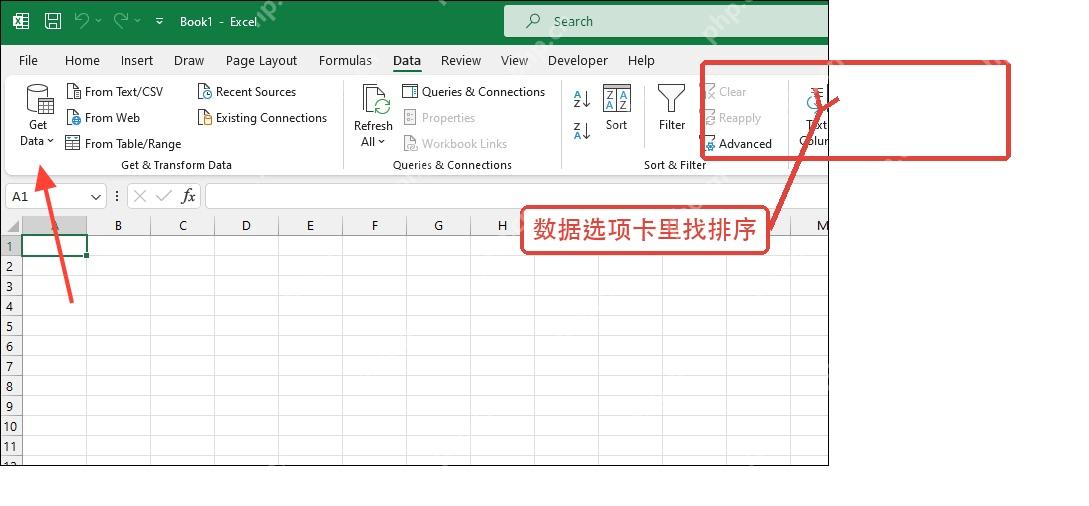The width and height of the screenshot is (1089, 506).
Task: Click Workbook Links
Action: coord(455,144)
